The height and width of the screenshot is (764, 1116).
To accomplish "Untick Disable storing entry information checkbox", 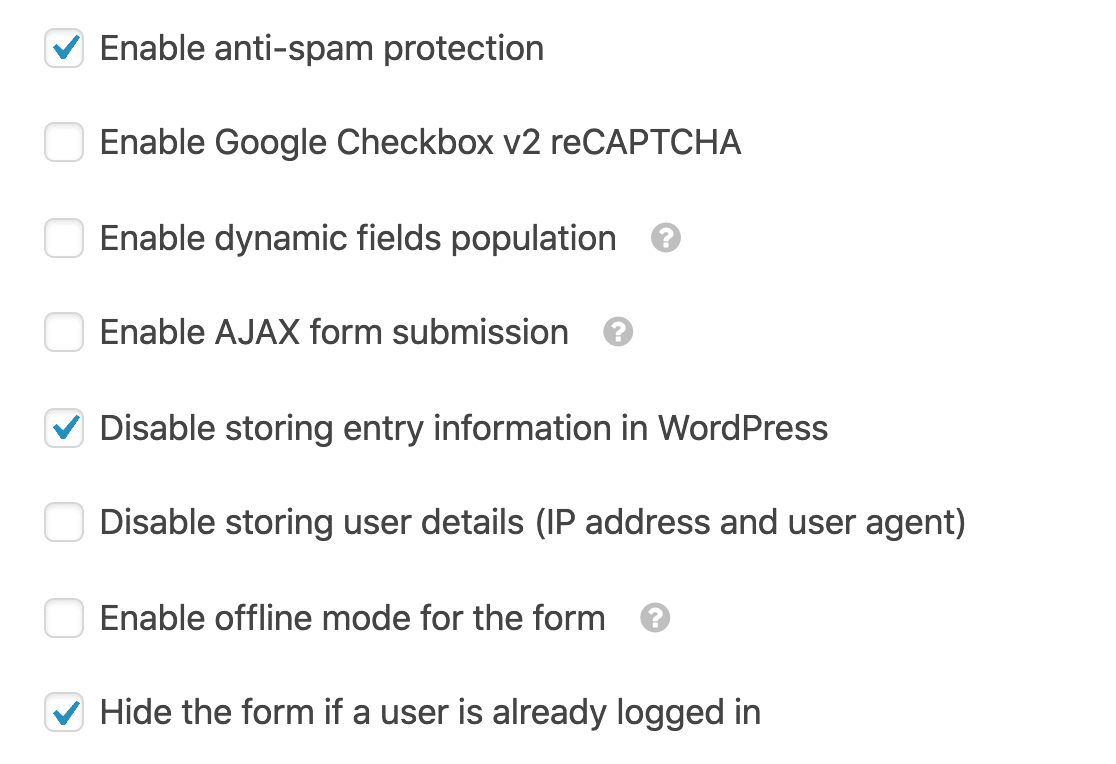I will [64, 428].
